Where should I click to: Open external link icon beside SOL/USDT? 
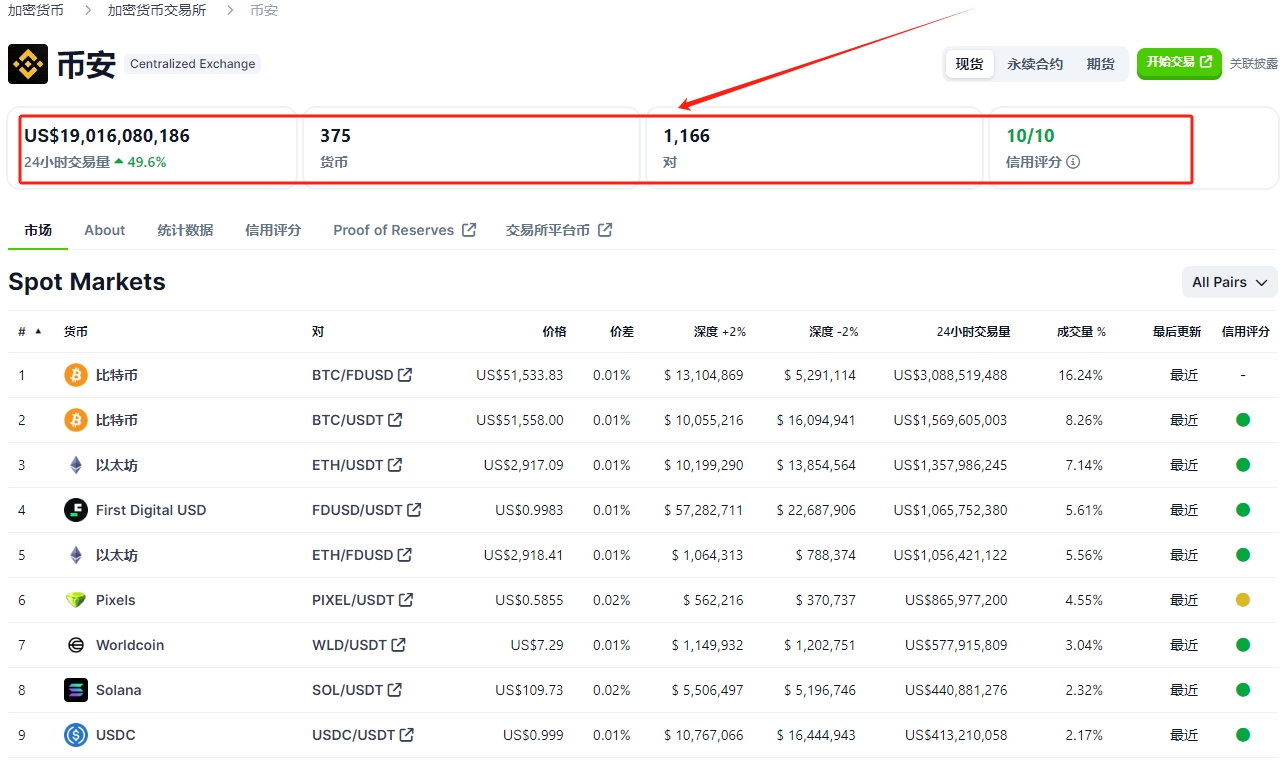[394, 690]
